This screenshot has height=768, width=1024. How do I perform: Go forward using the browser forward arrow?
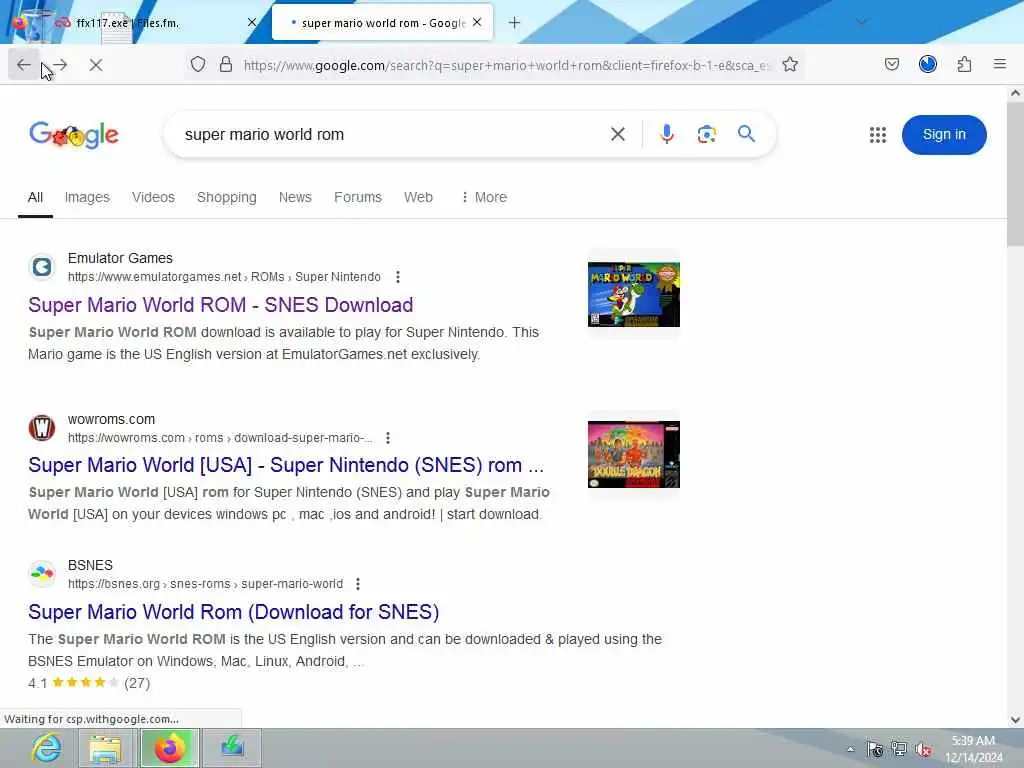pos(60,65)
